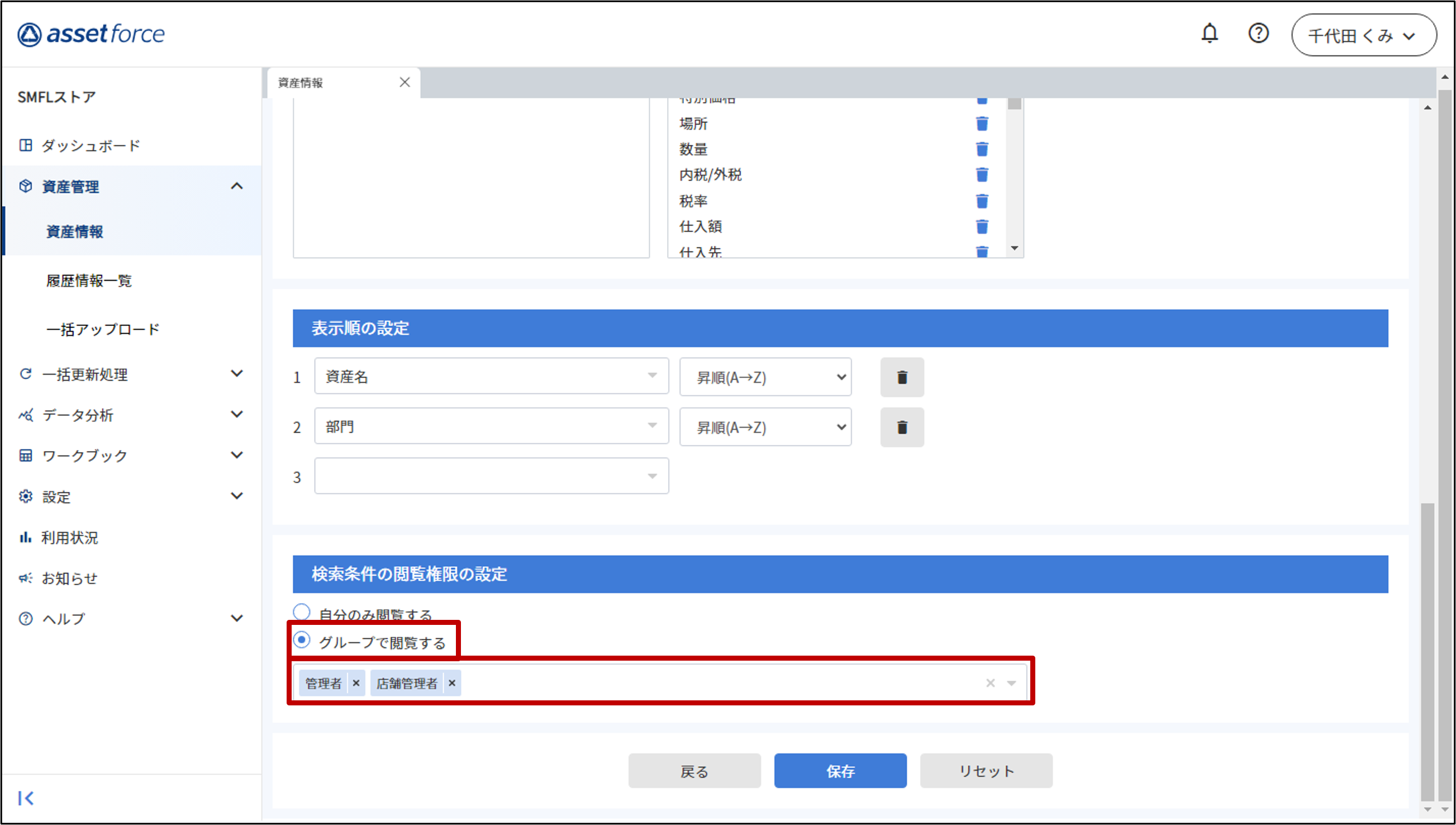The image size is (1456, 825).
Task: Open 履歴情報一覧 in the sidebar
Action: [x=89, y=281]
